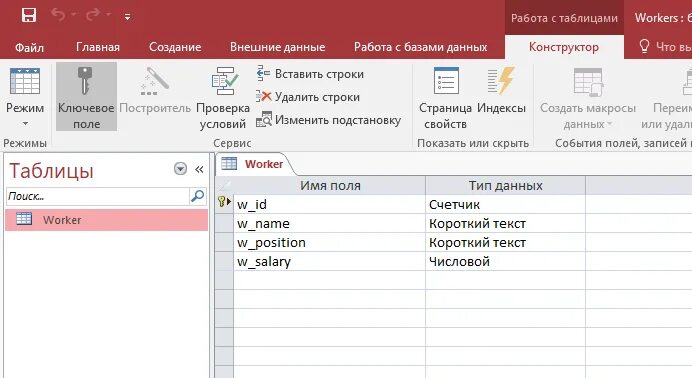
Task: Click the Save floppy disk icon
Action: (x=29, y=16)
